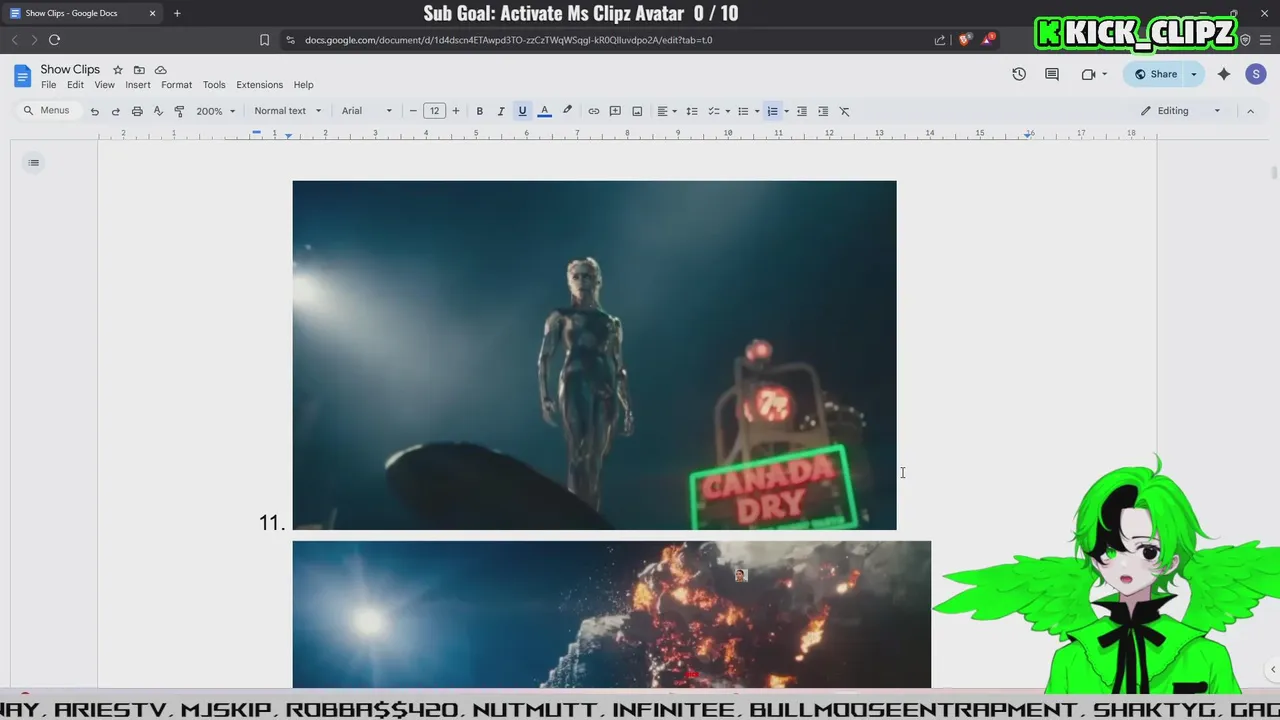Image resolution: width=1280 pixels, height=720 pixels.
Task: Expand bulleted list options arrow
Action: (757, 111)
